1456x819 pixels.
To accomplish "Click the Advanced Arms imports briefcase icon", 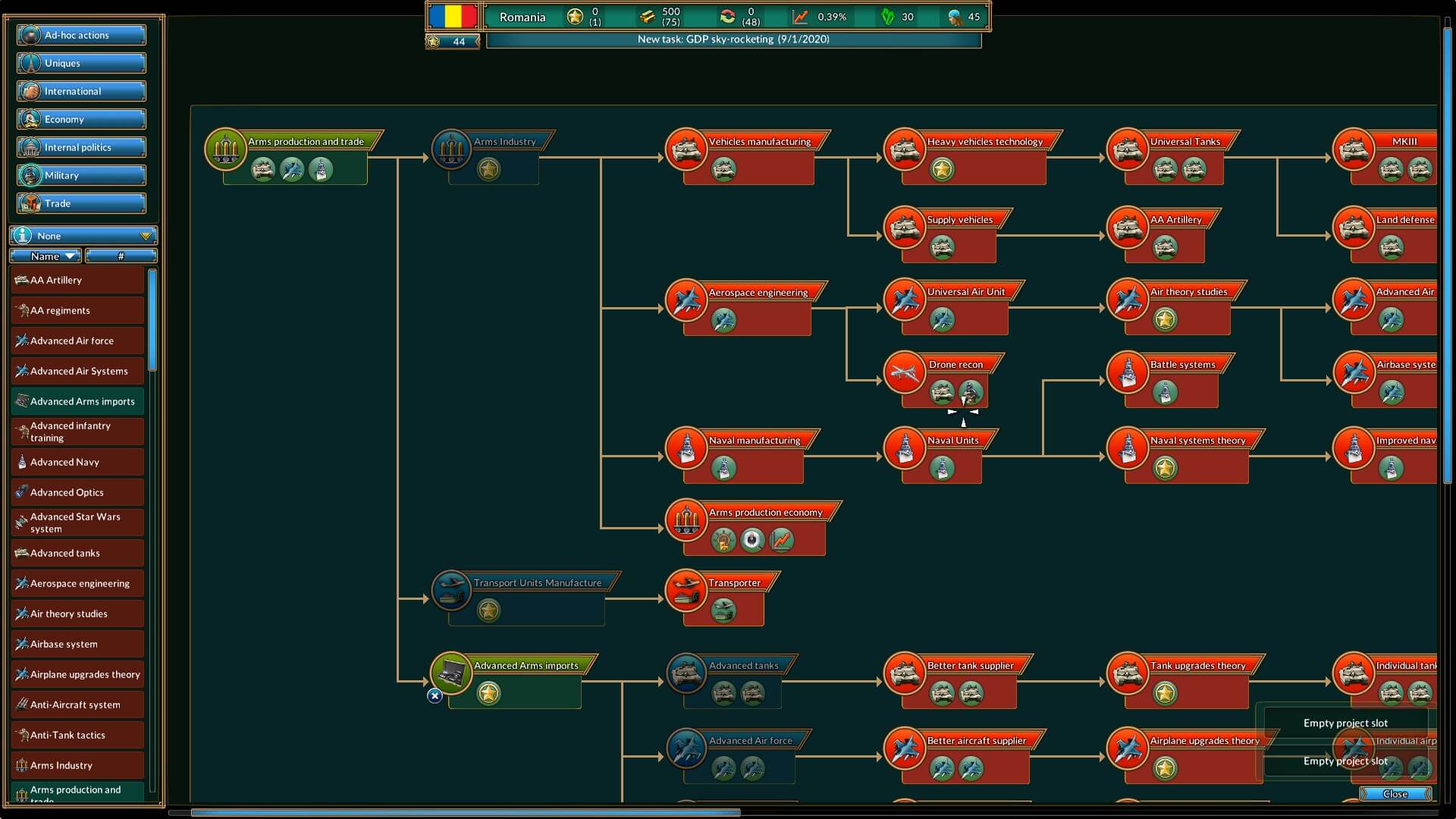I will 451,673.
